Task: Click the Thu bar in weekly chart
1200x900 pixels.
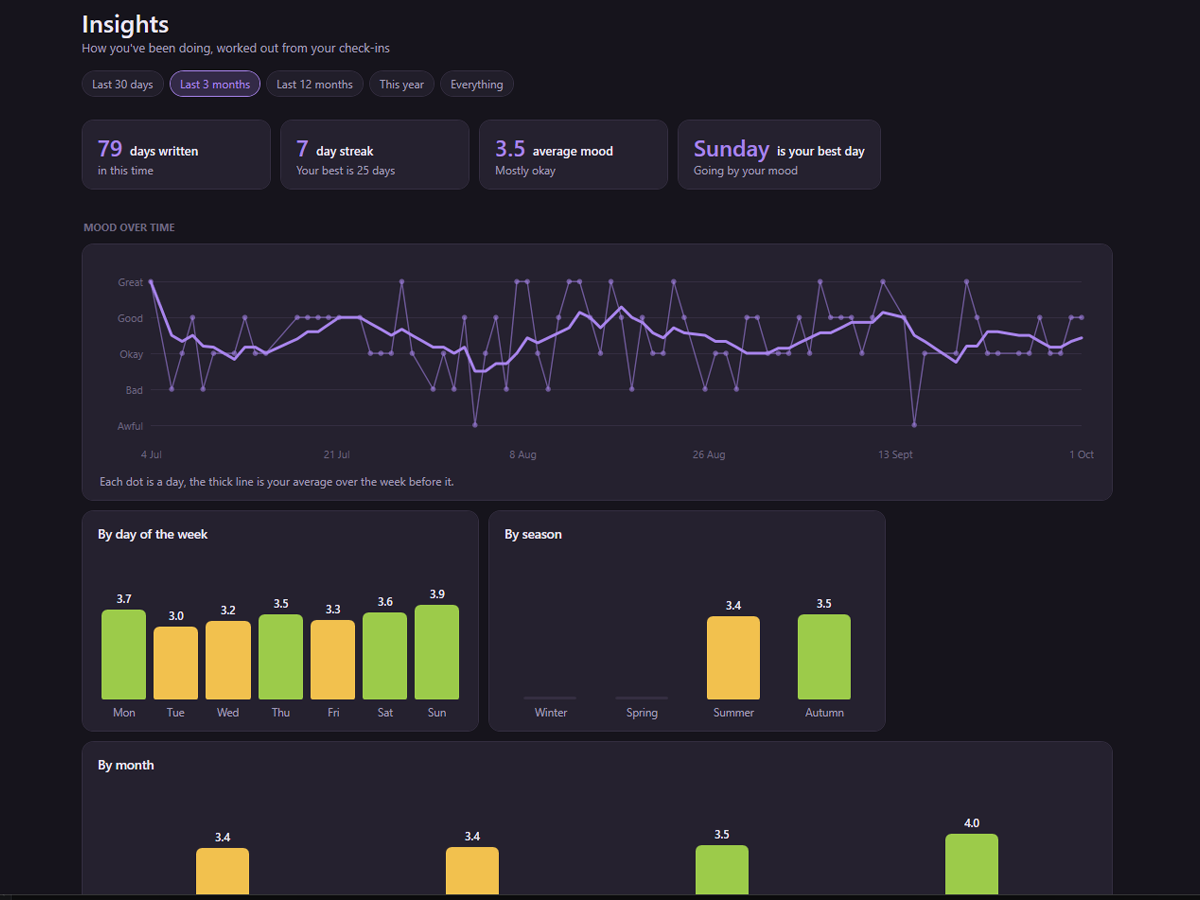Action: pyautogui.click(x=280, y=657)
